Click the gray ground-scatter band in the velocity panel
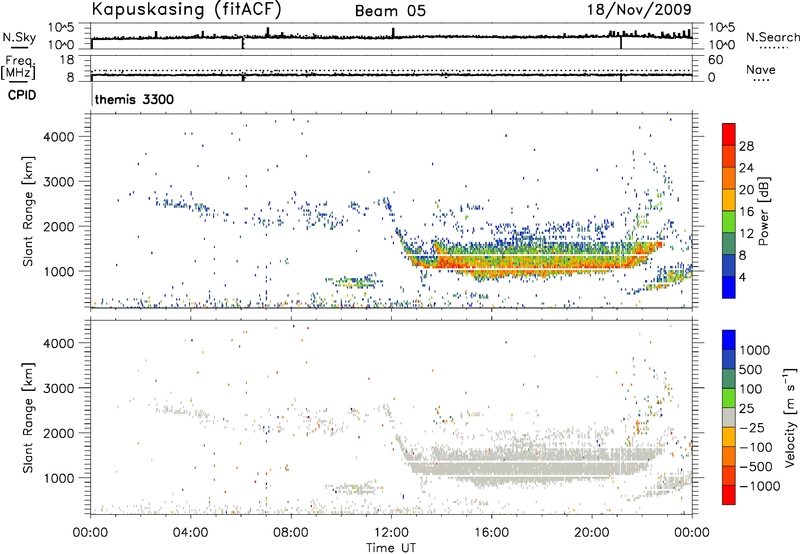 click(x=531, y=467)
